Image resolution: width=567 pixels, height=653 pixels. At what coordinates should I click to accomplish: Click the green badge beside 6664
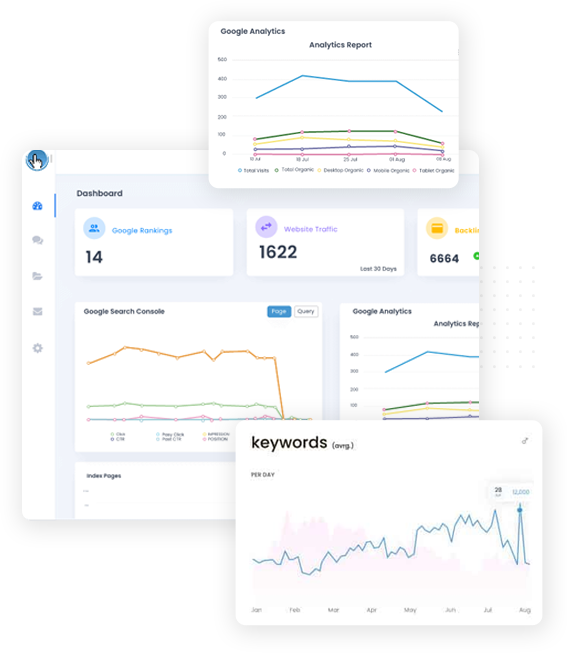coord(476,256)
